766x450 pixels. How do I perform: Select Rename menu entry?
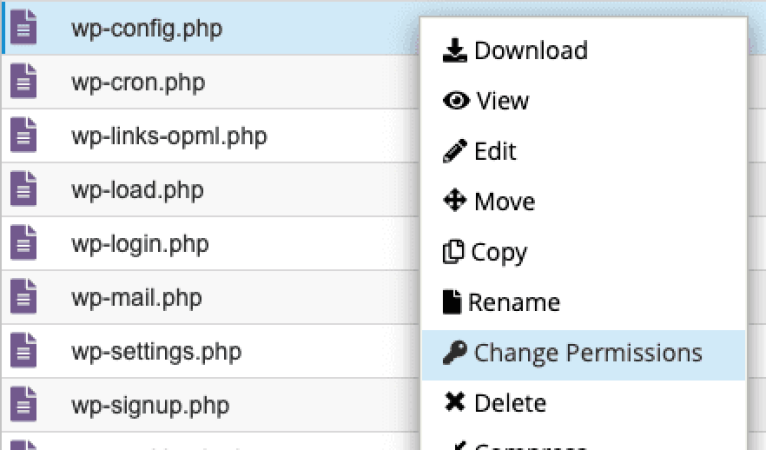pyautogui.click(x=583, y=302)
